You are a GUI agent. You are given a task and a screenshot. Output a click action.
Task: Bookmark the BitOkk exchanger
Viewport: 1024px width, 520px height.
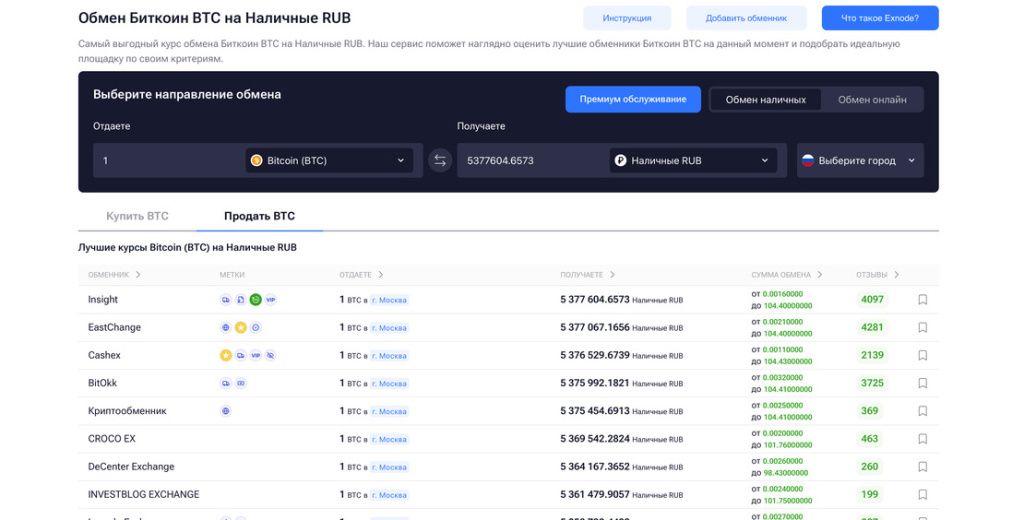[x=923, y=383]
